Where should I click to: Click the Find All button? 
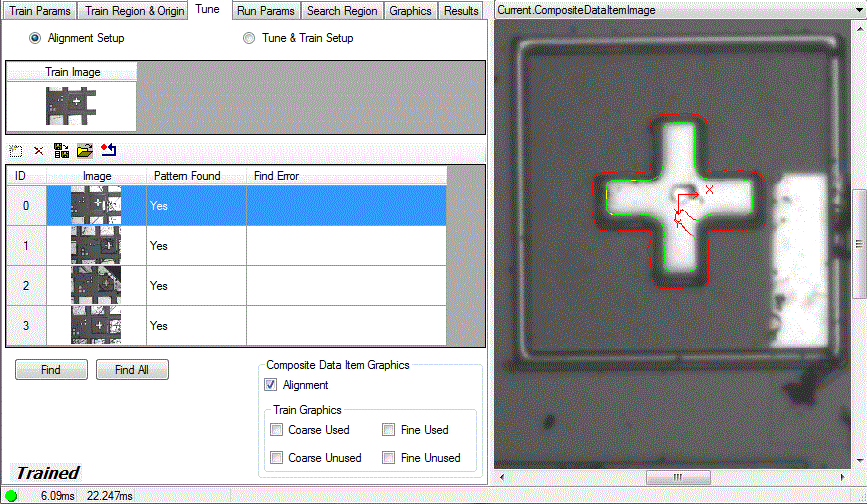coord(132,370)
